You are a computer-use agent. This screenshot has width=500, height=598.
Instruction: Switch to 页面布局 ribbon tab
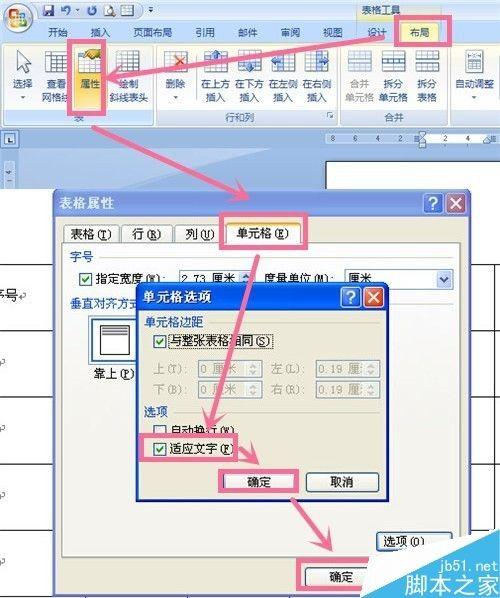[153, 32]
